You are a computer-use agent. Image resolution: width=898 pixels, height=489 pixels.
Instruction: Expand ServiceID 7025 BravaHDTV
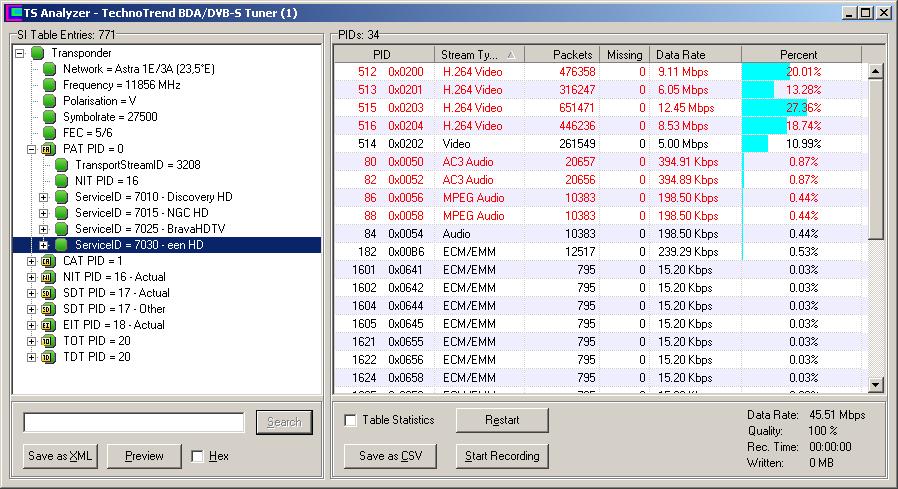44,230
